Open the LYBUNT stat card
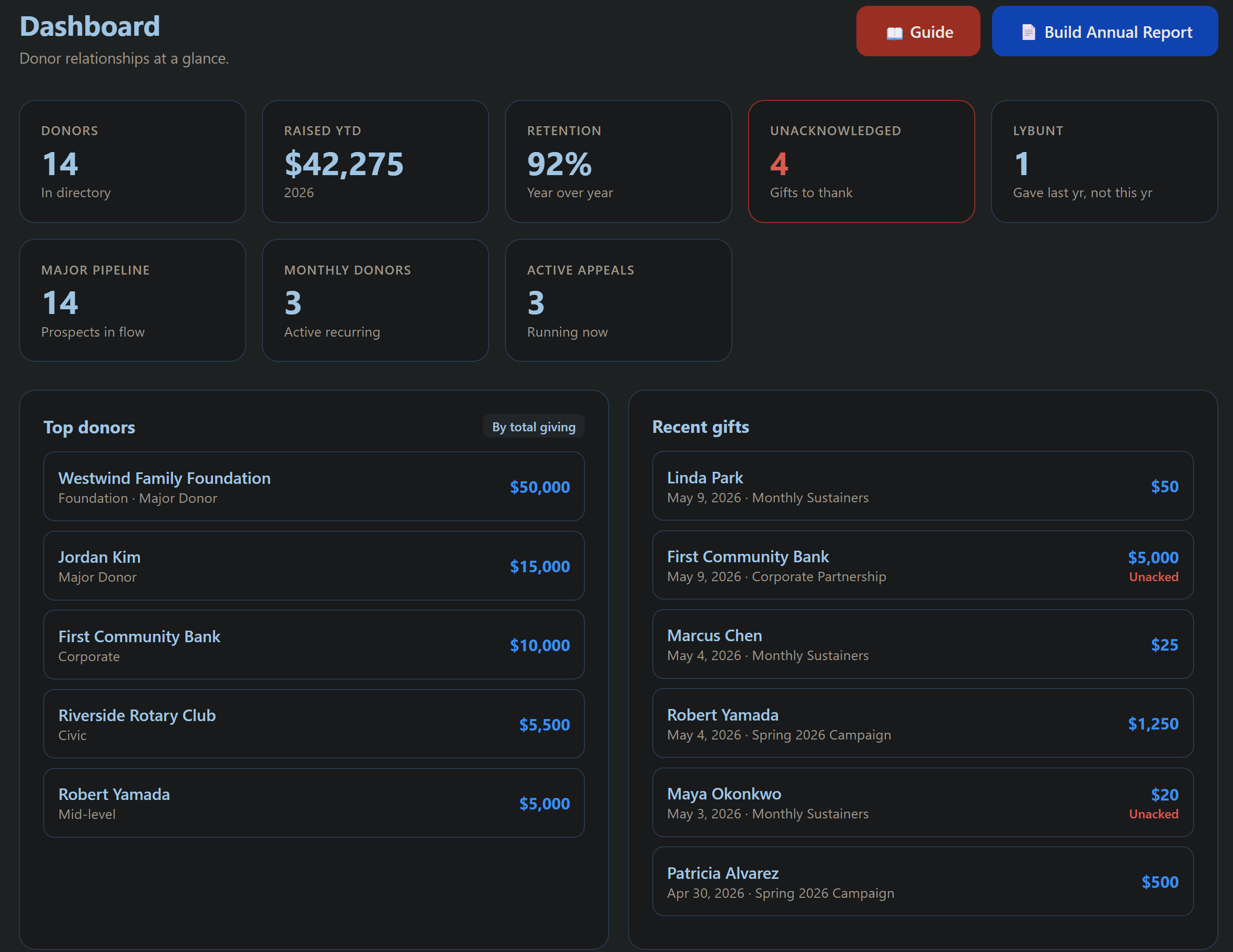This screenshot has width=1233, height=952. (x=1104, y=161)
